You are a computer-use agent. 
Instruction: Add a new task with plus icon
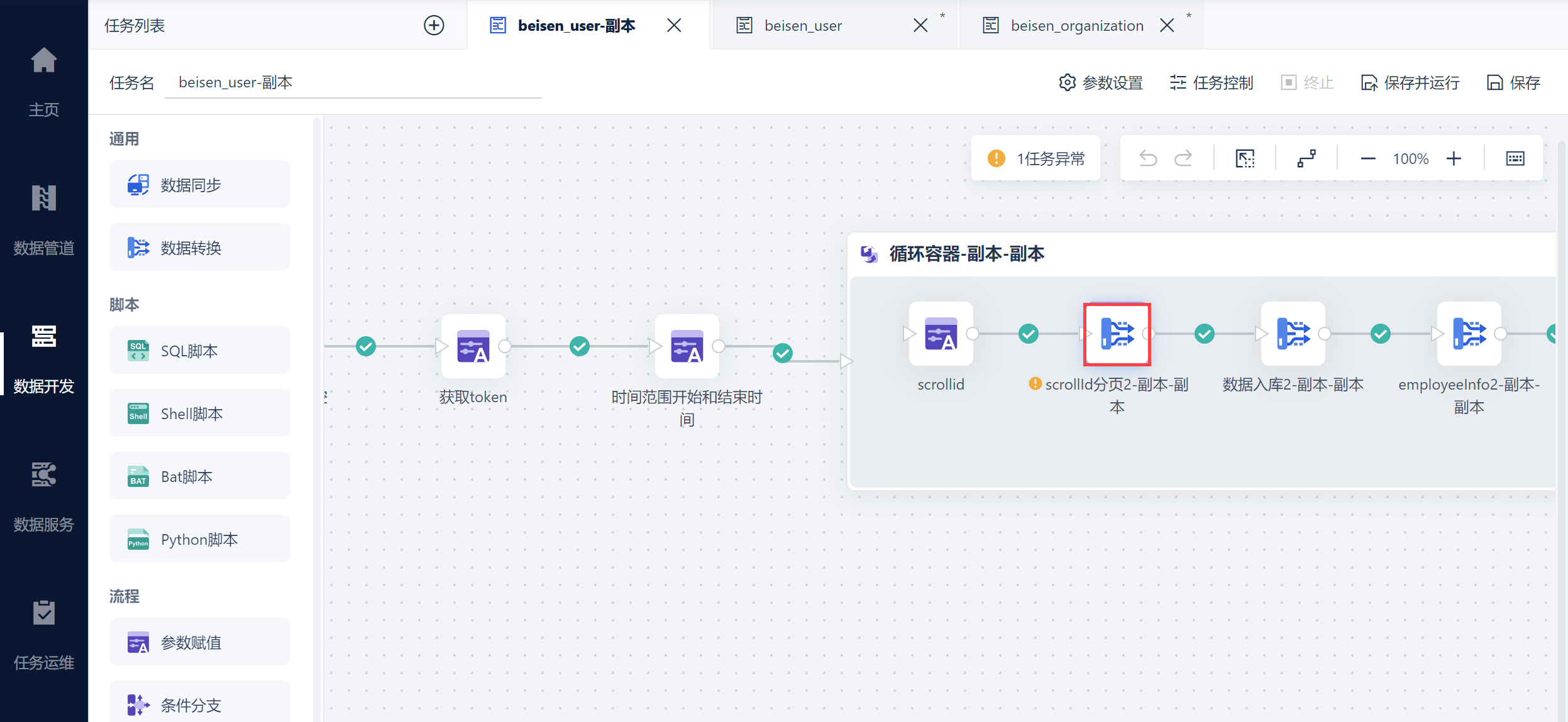click(x=434, y=25)
